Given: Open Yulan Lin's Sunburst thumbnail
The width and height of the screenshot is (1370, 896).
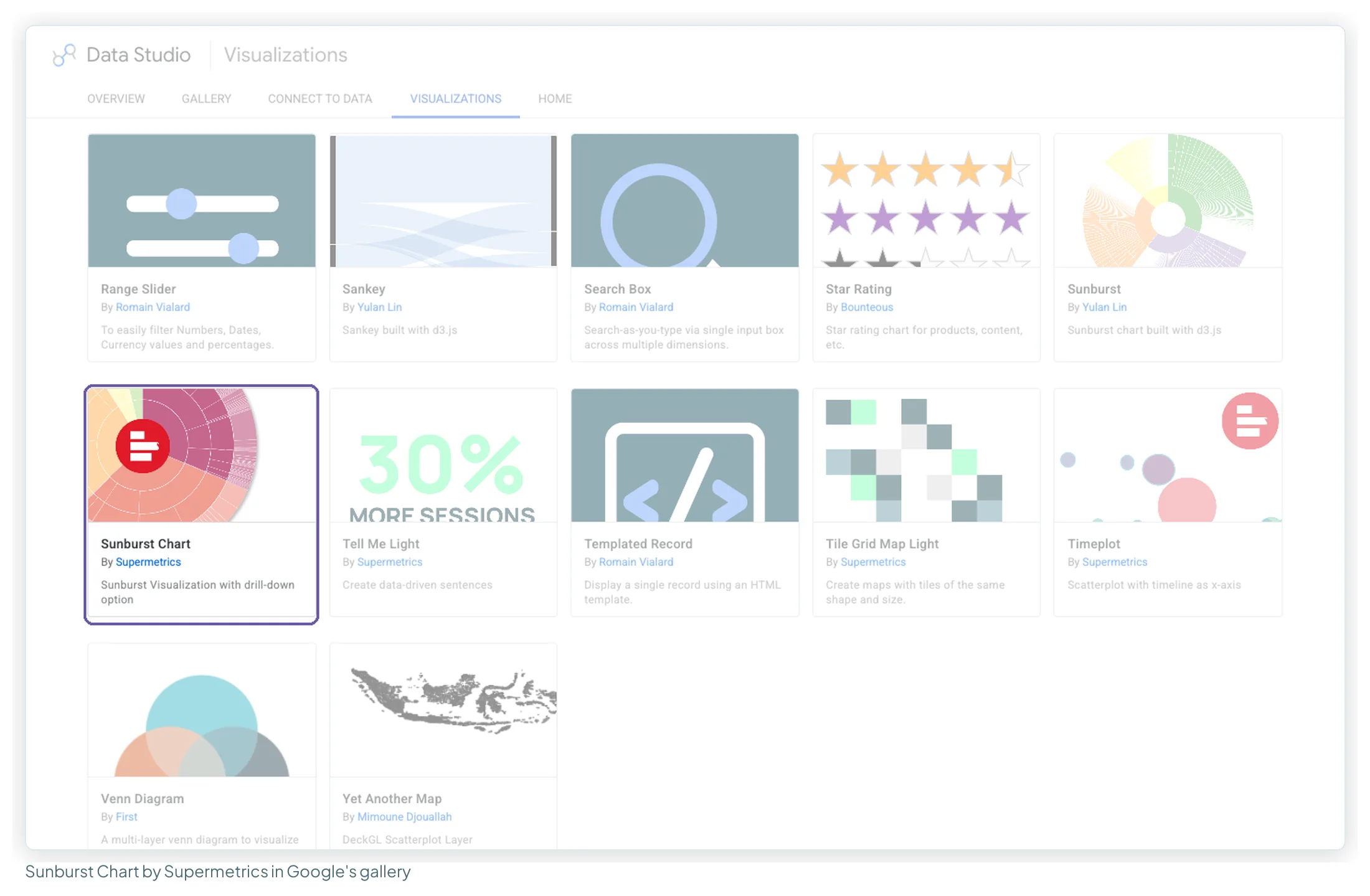Looking at the screenshot, I should pyautogui.click(x=1168, y=200).
